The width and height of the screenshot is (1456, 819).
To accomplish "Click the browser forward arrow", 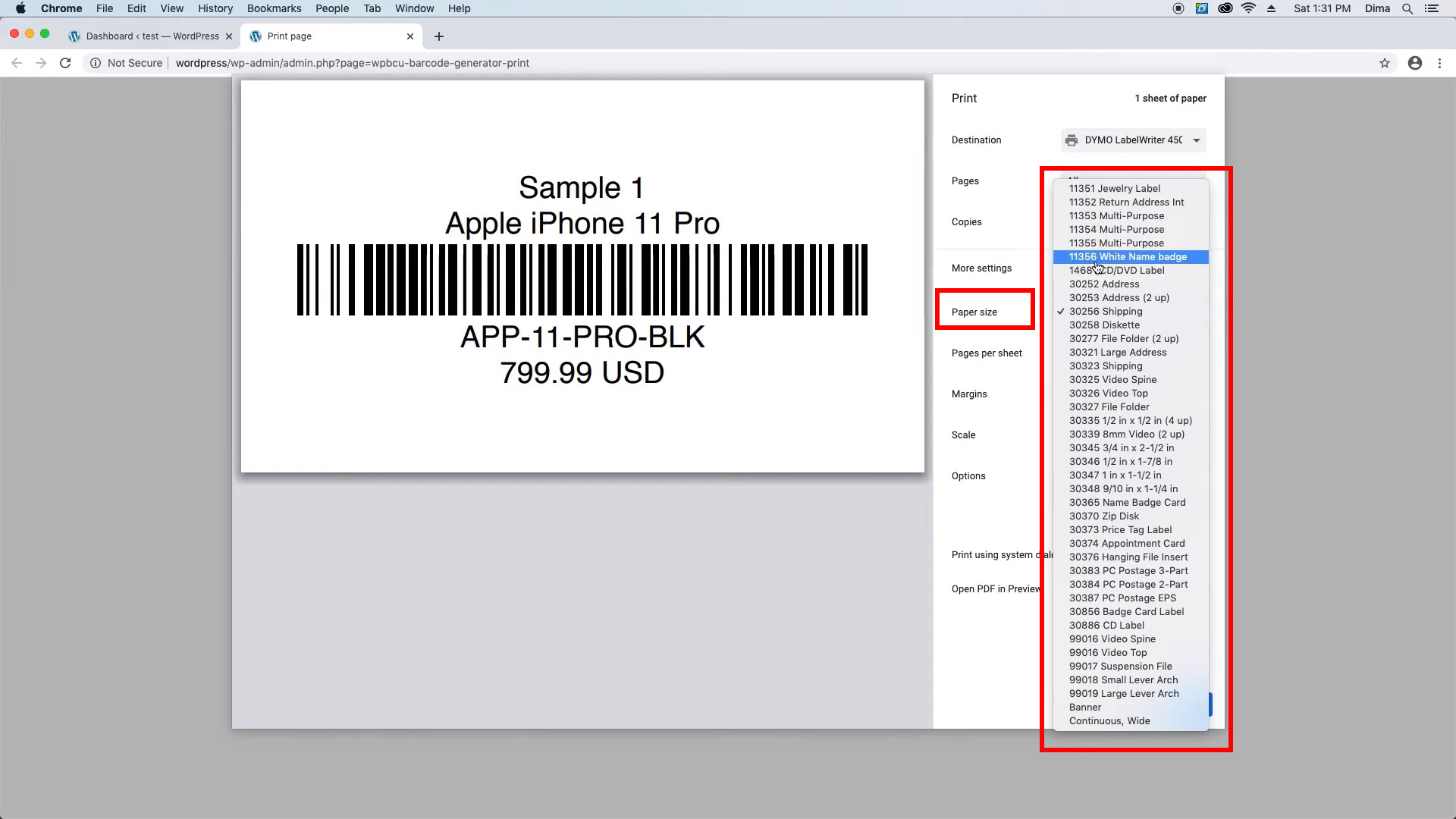I will [41, 63].
